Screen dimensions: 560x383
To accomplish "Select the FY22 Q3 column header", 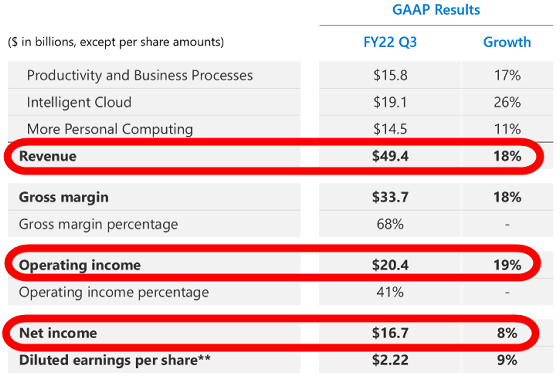I will tap(390, 42).
